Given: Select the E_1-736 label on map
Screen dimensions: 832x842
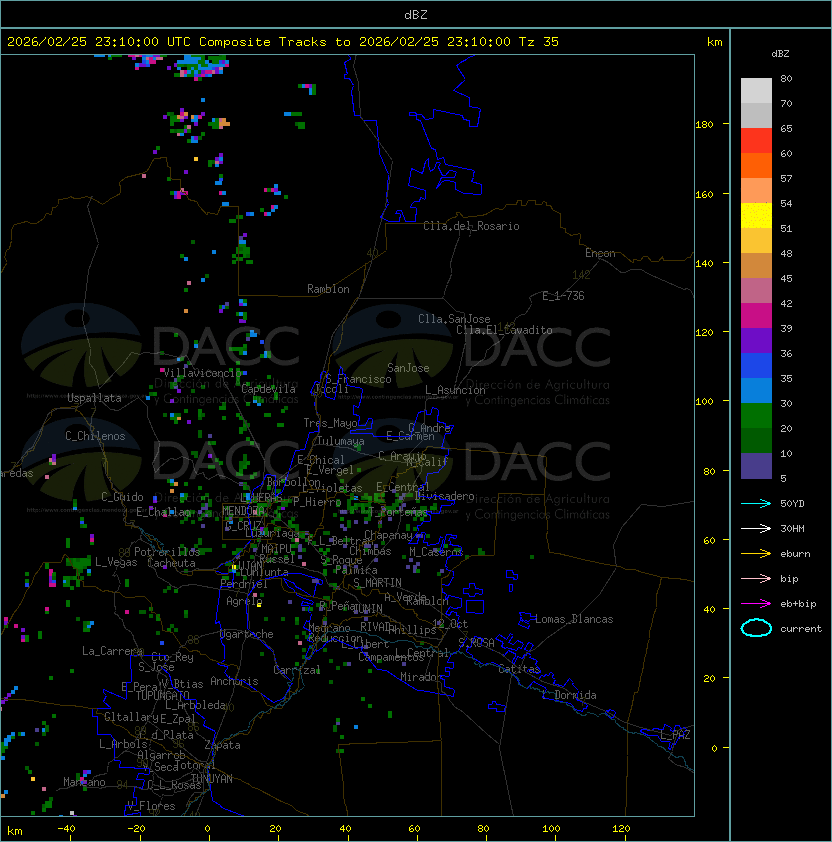Looking at the screenshot, I should point(563,296).
